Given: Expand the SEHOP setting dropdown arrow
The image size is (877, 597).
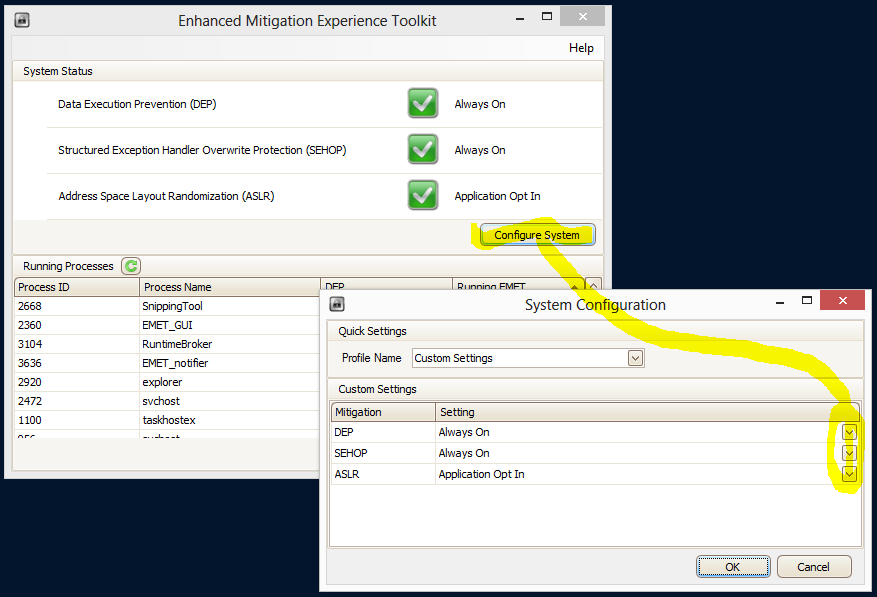Looking at the screenshot, I should pyautogui.click(x=849, y=453).
